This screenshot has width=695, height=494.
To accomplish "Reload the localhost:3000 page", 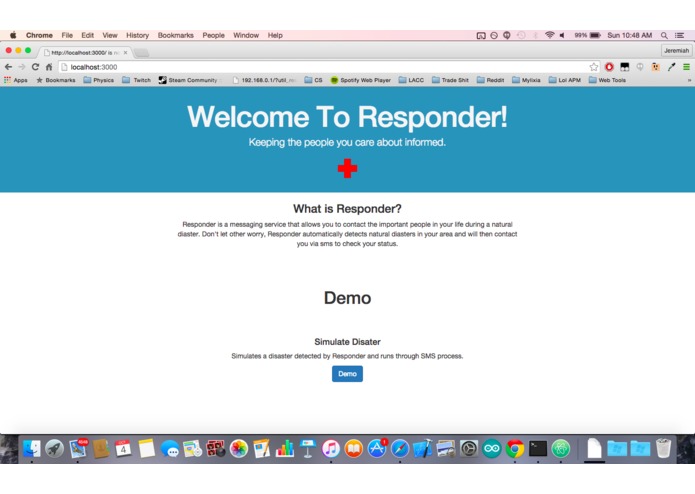I will [35, 67].
